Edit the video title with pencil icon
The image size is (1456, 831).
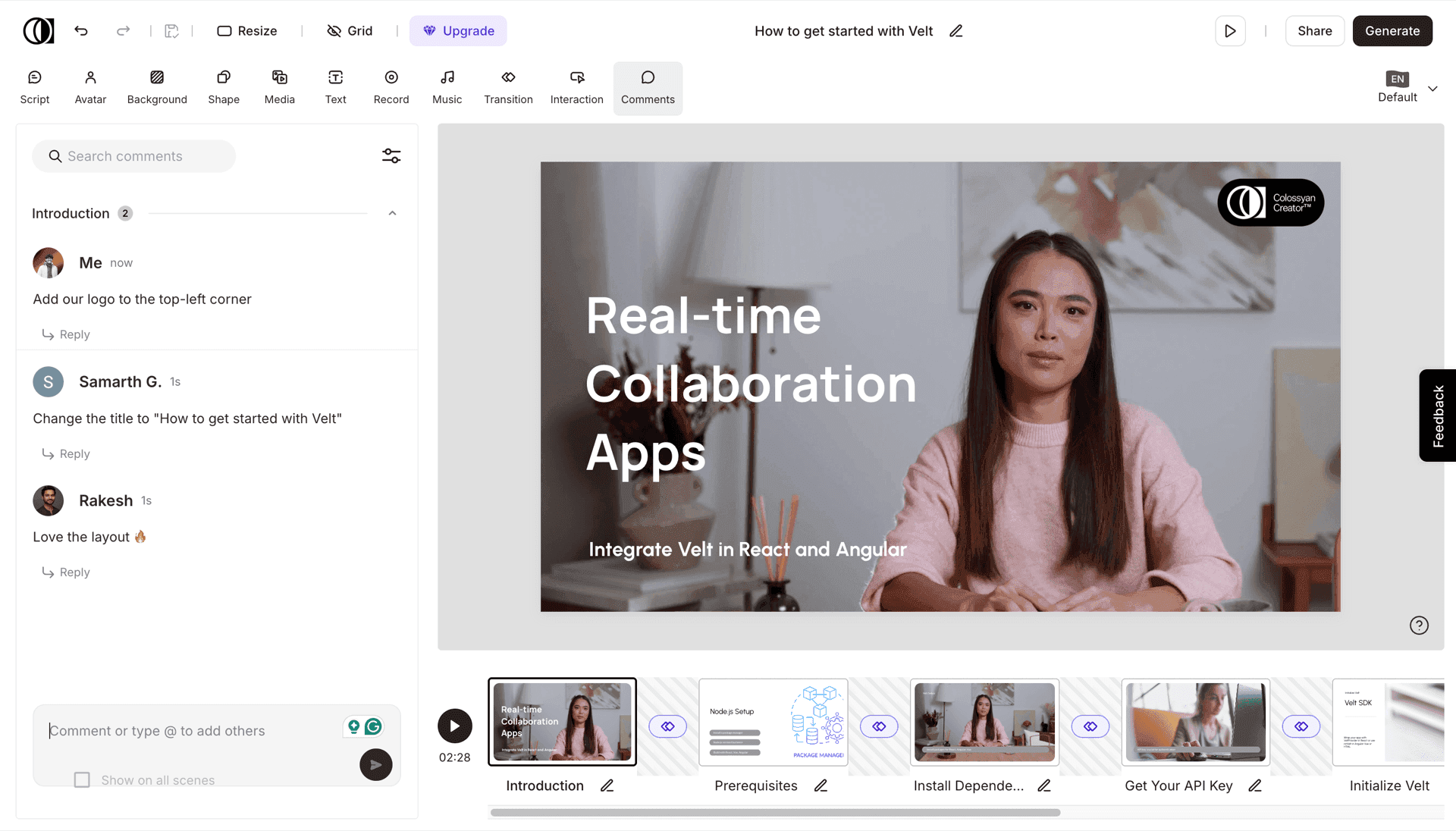[956, 31]
